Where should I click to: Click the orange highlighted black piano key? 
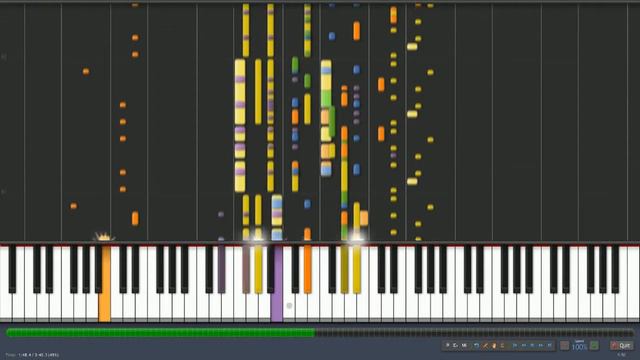(x=307, y=269)
